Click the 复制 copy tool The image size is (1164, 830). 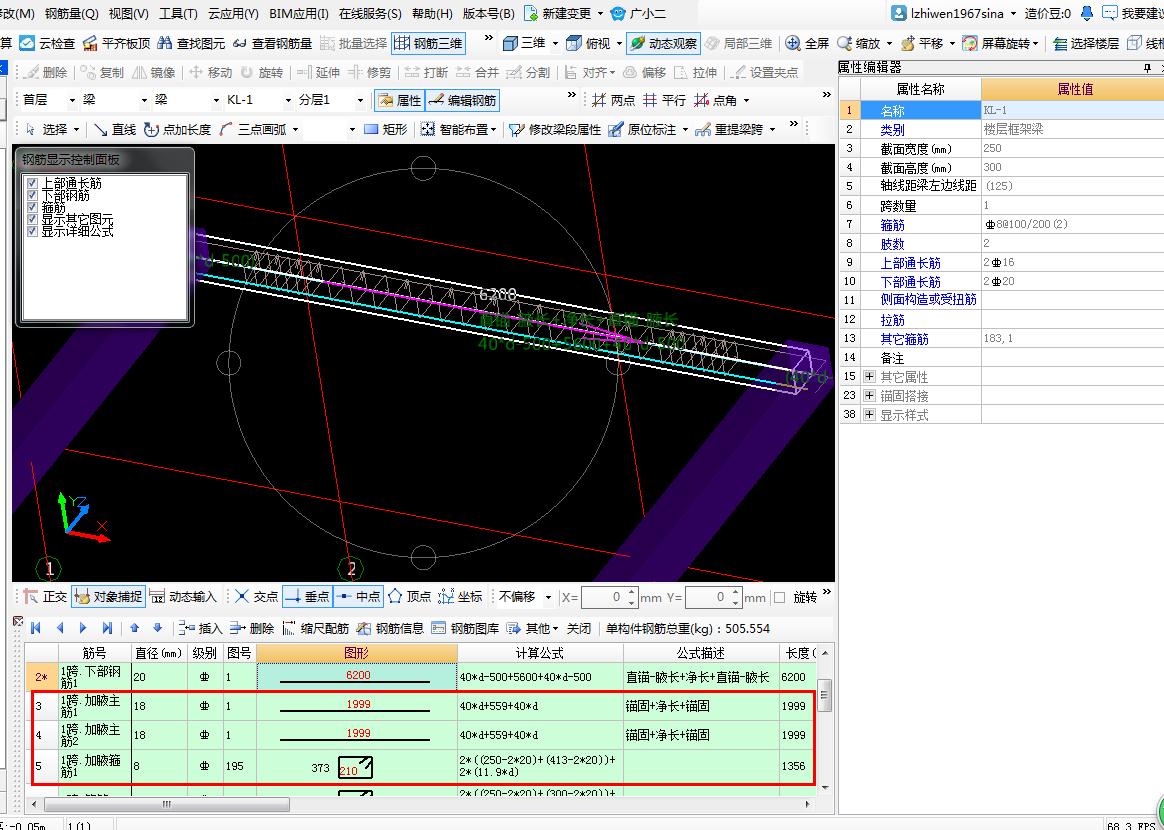point(102,72)
